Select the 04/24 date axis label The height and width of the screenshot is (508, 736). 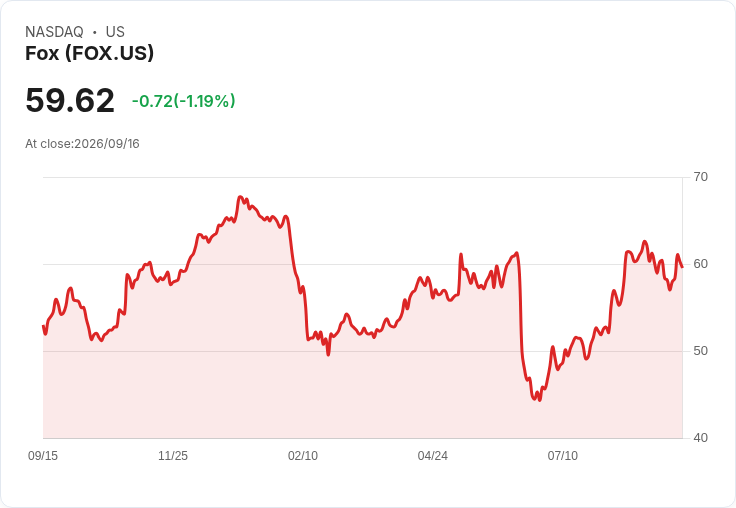[x=432, y=455]
